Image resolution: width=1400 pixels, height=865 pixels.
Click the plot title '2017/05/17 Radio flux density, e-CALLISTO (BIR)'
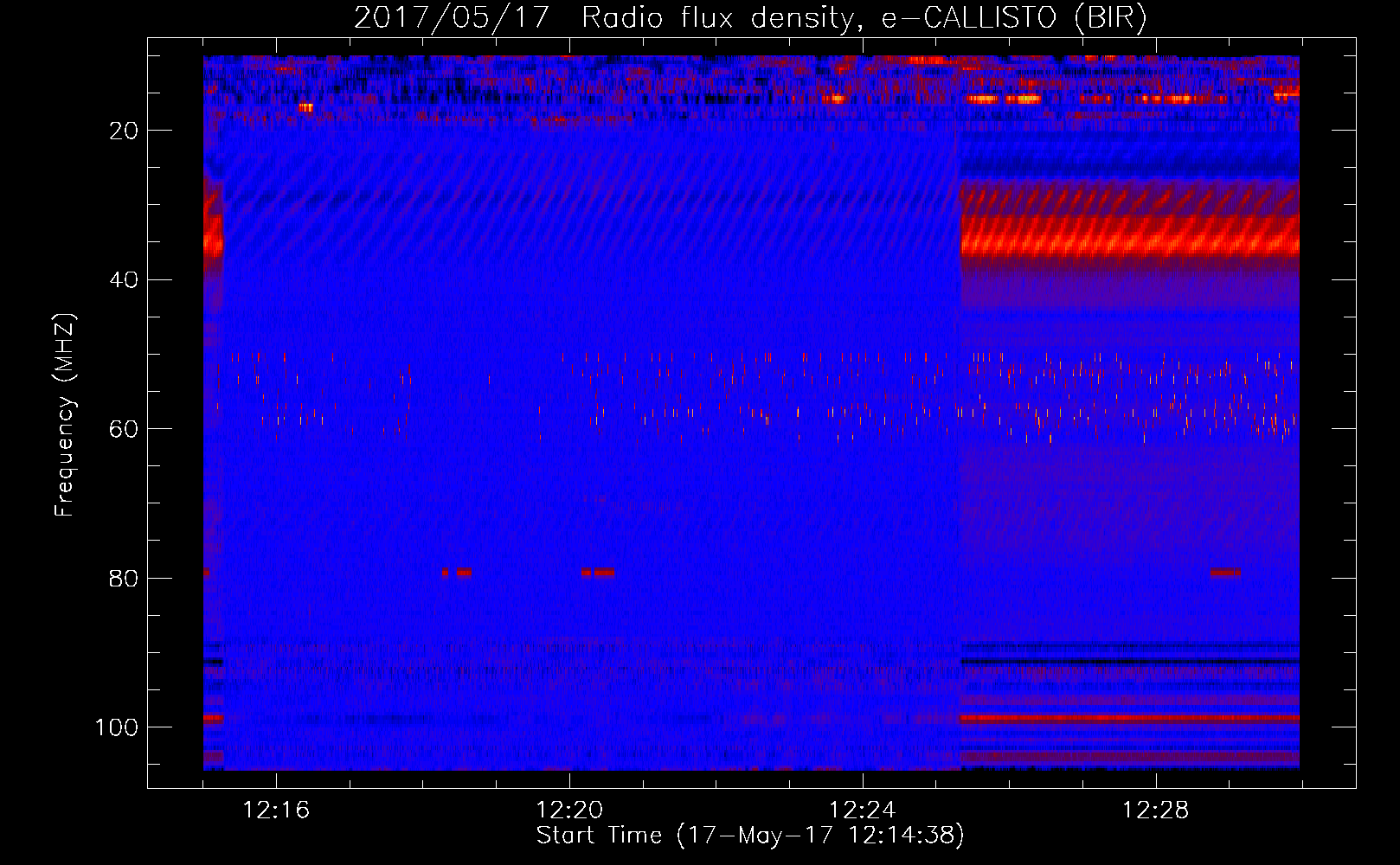coord(750,18)
